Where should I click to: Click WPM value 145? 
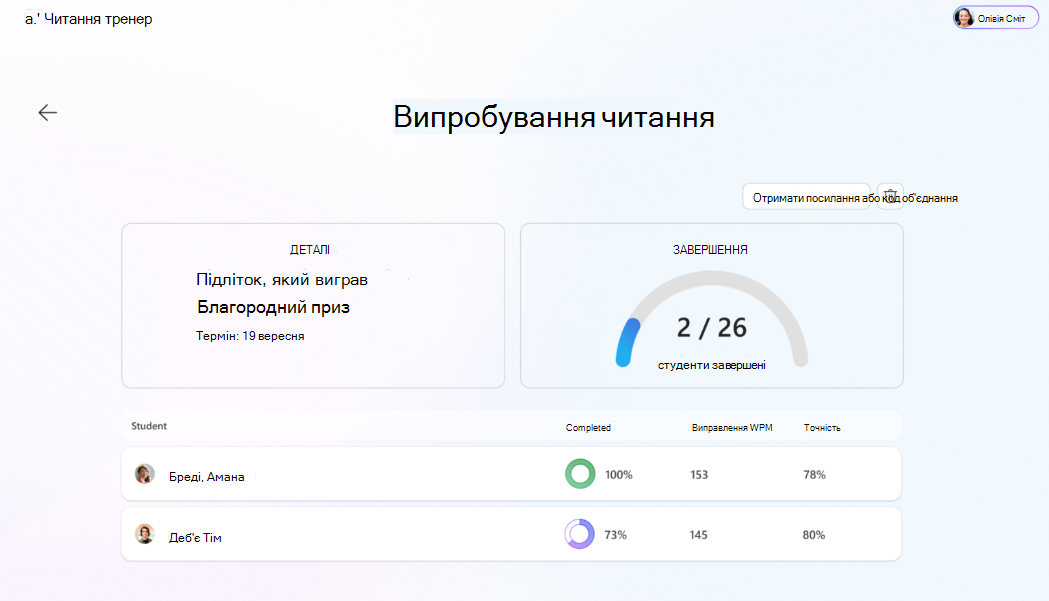tap(698, 535)
